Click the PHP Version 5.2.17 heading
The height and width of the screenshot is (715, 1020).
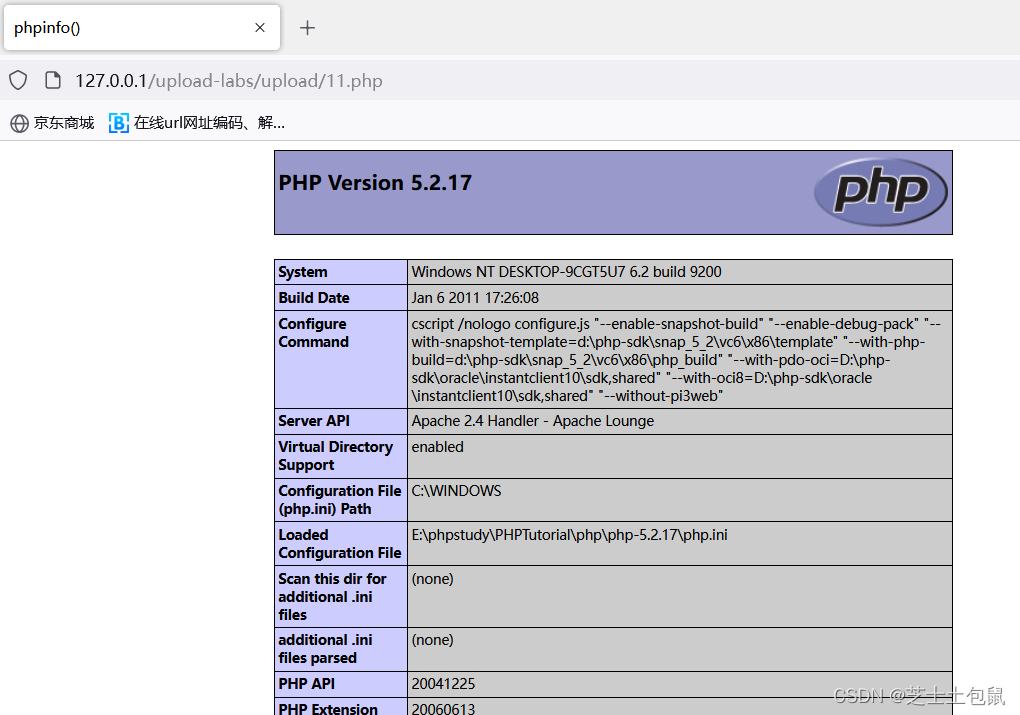tap(375, 183)
